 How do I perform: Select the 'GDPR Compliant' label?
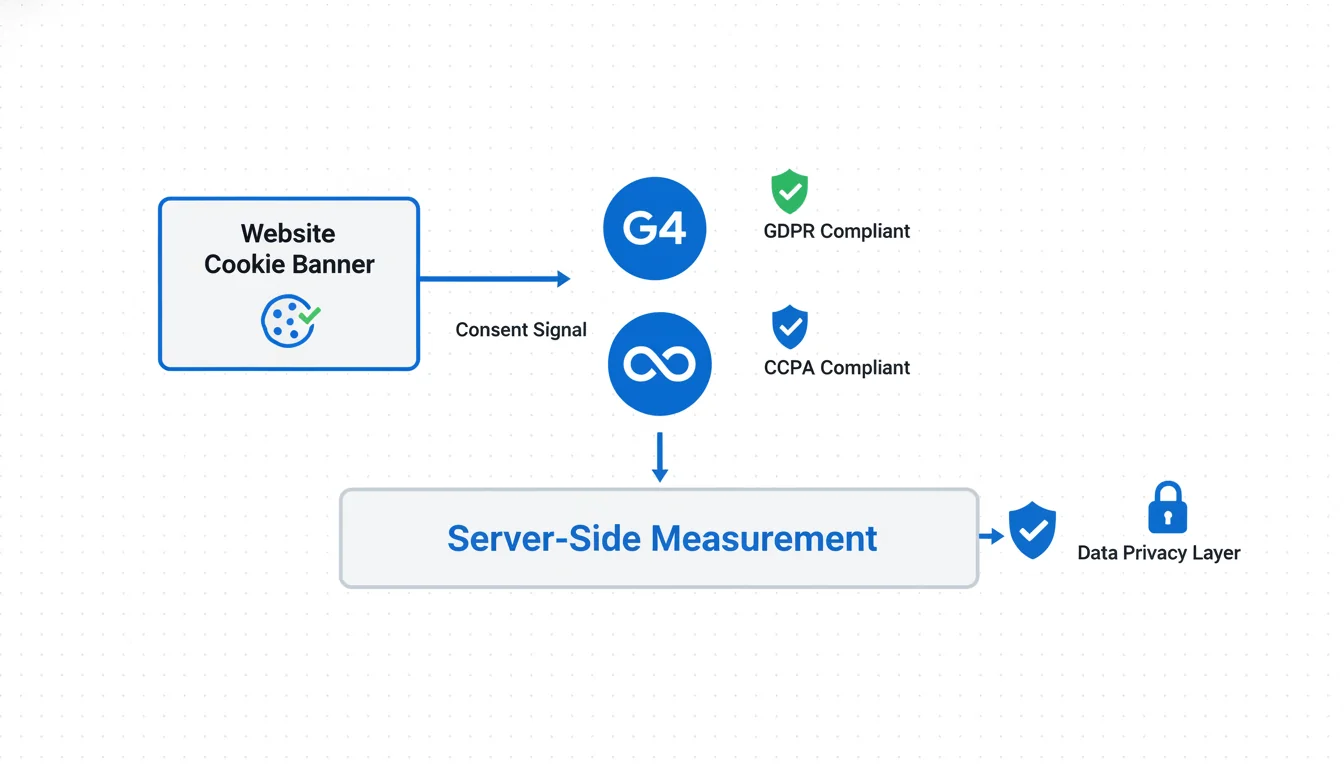click(836, 231)
